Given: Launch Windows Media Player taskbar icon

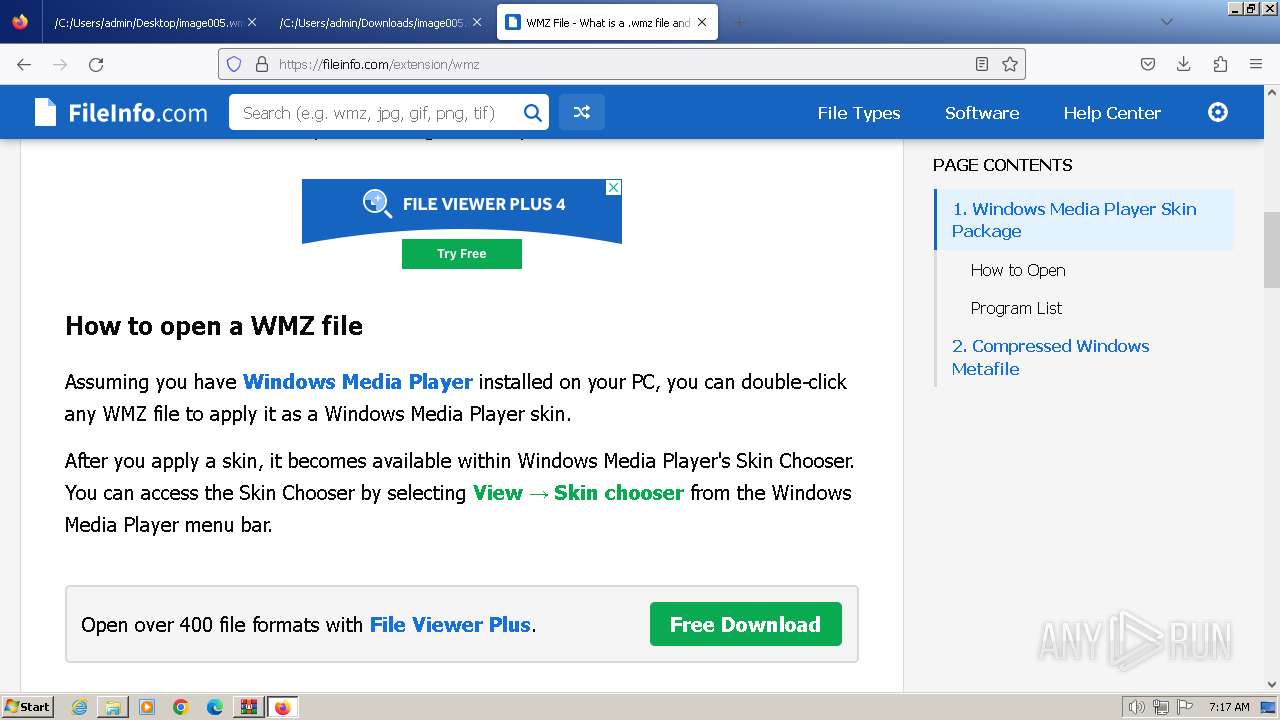Looking at the screenshot, I should (147, 707).
